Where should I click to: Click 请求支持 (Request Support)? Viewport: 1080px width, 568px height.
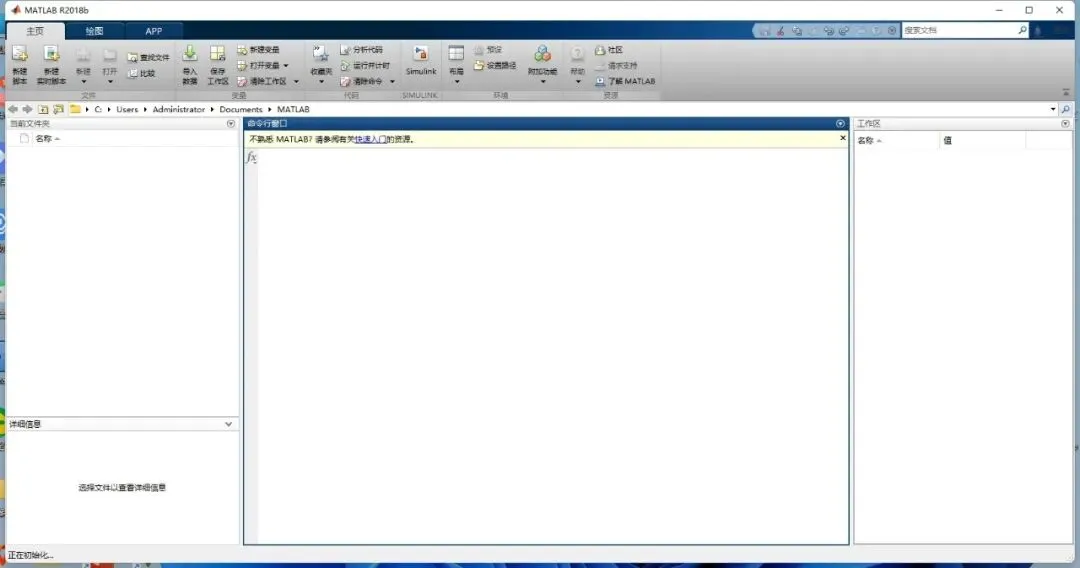point(616,65)
